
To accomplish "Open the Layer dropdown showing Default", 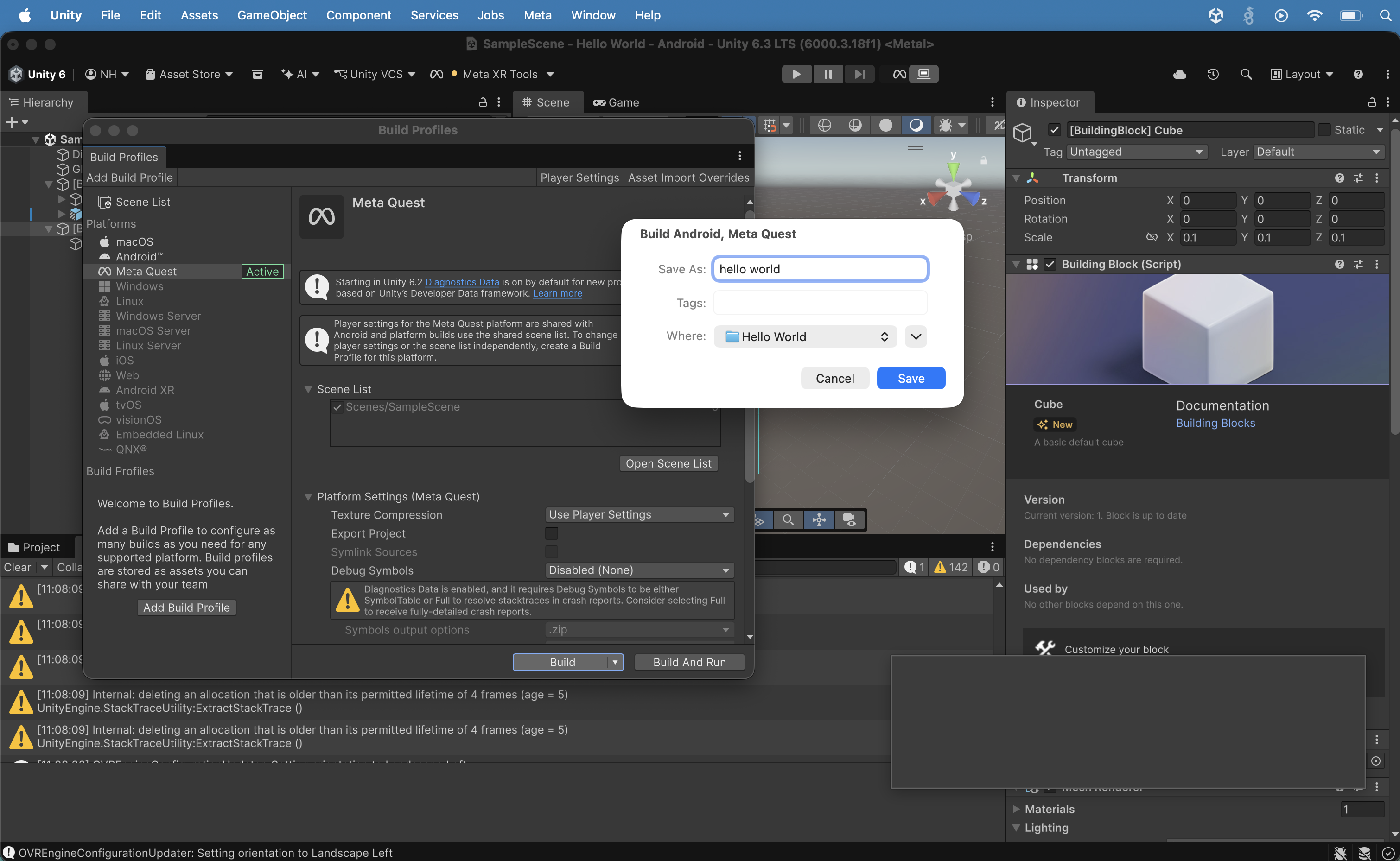I will pos(1318,152).
